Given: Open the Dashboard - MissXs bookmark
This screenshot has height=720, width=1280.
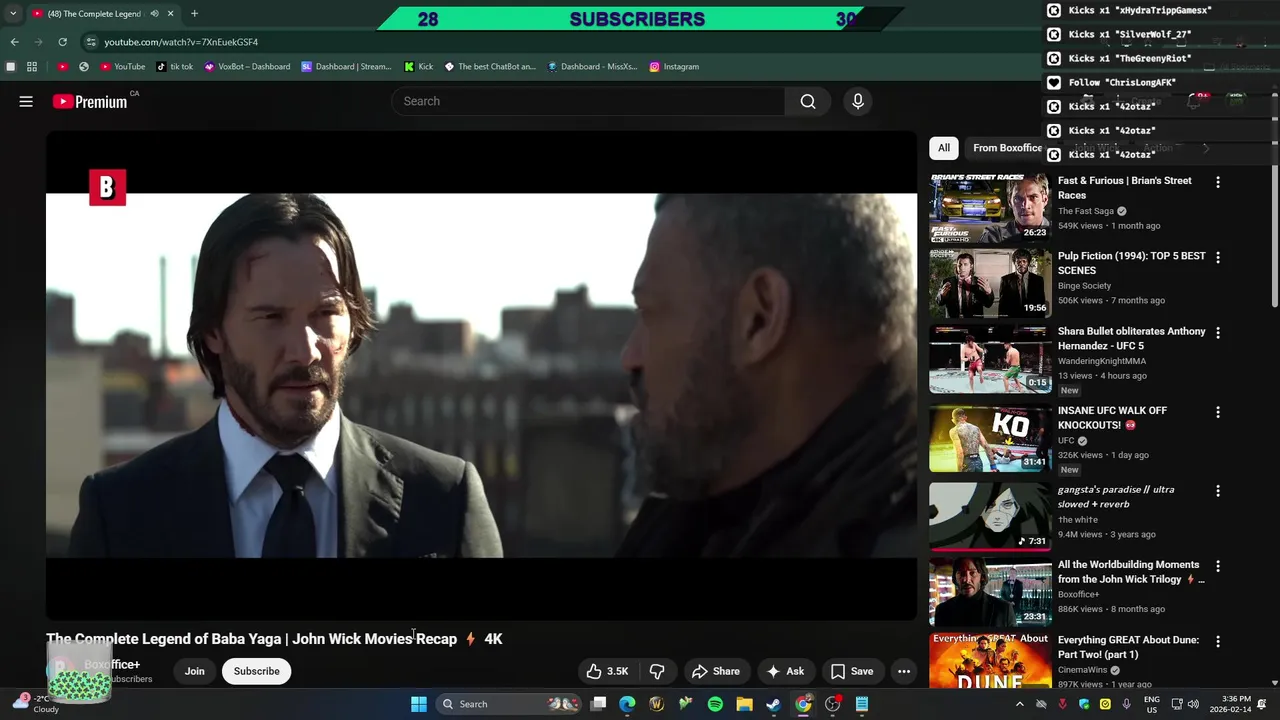Looking at the screenshot, I should (x=592, y=67).
